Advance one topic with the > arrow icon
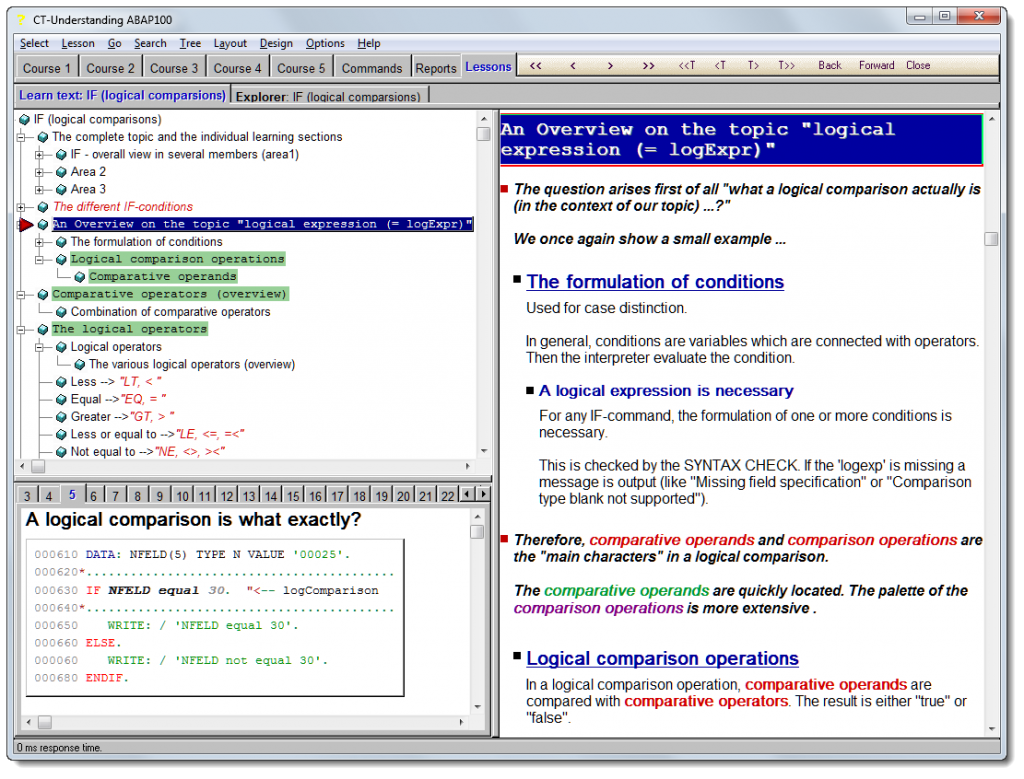This screenshot has width=1024, height=779. (610, 66)
